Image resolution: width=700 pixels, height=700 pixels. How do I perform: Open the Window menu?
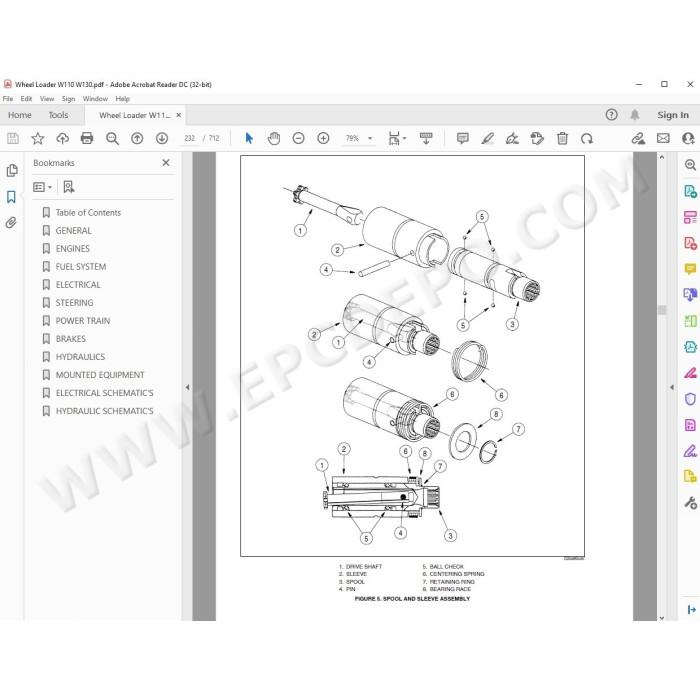95,99
